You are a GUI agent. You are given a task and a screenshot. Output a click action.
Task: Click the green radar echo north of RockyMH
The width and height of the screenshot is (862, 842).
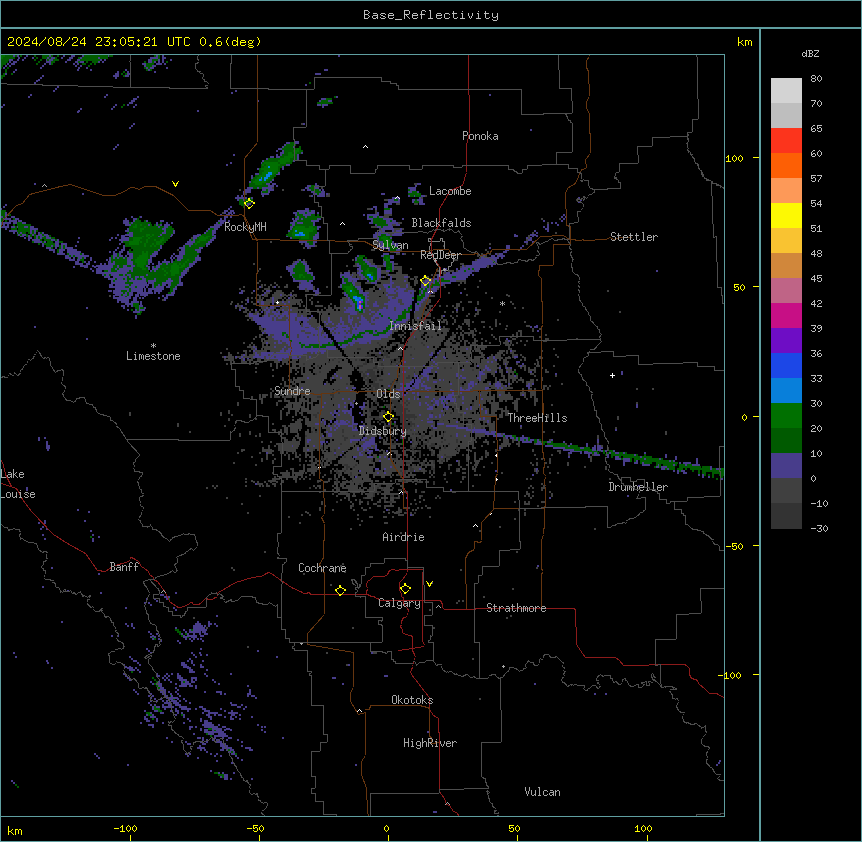pos(273,167)
